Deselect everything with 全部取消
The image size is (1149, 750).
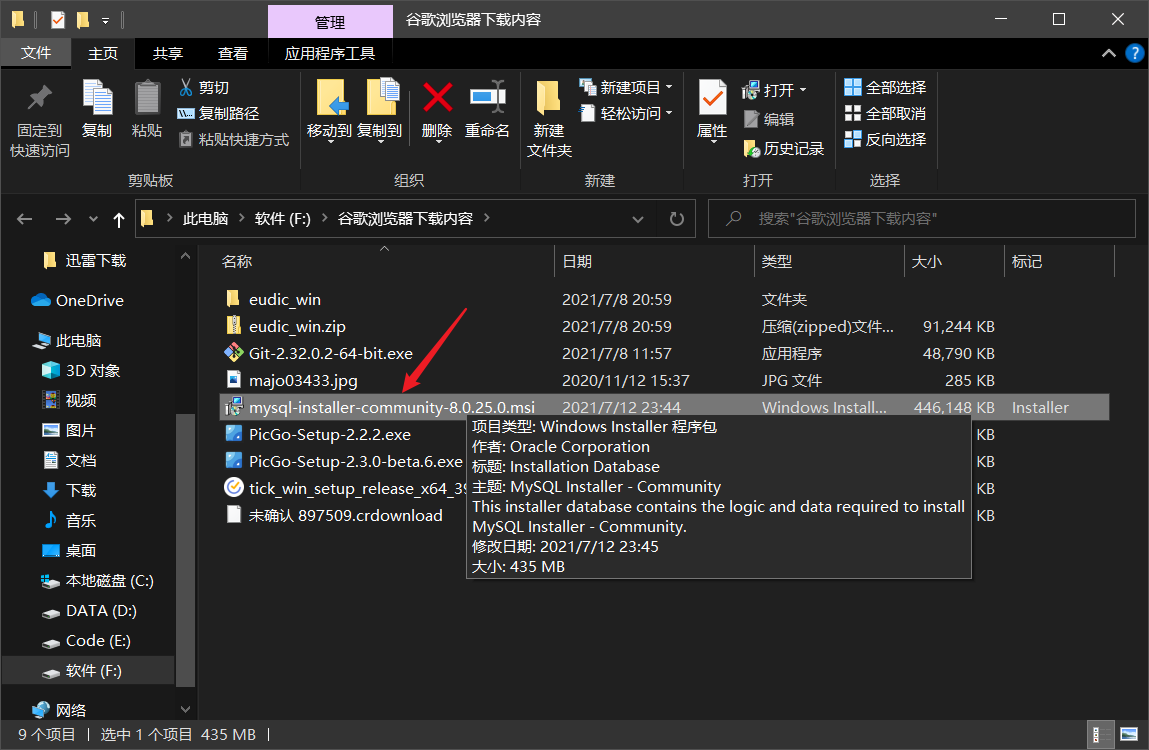coord(885,114)
